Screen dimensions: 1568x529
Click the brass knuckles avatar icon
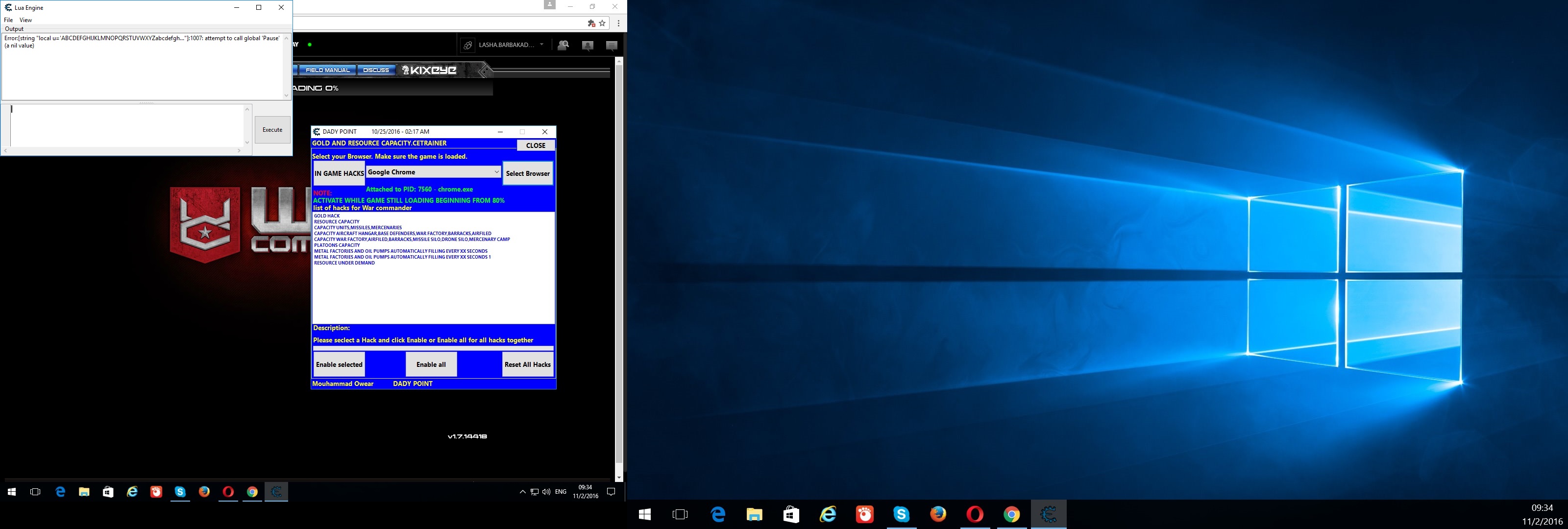[467, 45]
